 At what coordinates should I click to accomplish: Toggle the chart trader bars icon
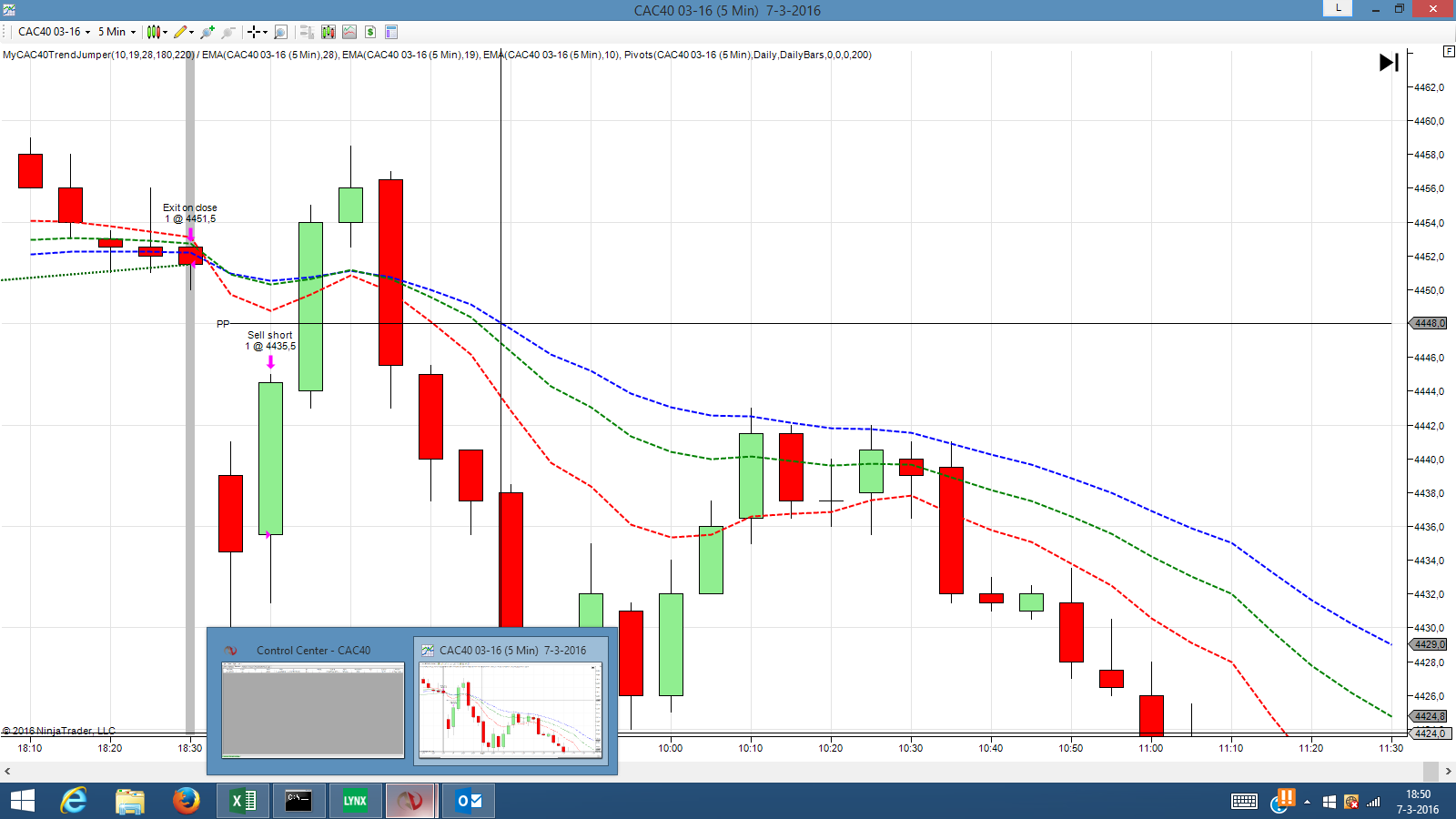pyautogui.click(x=307, y=32)
